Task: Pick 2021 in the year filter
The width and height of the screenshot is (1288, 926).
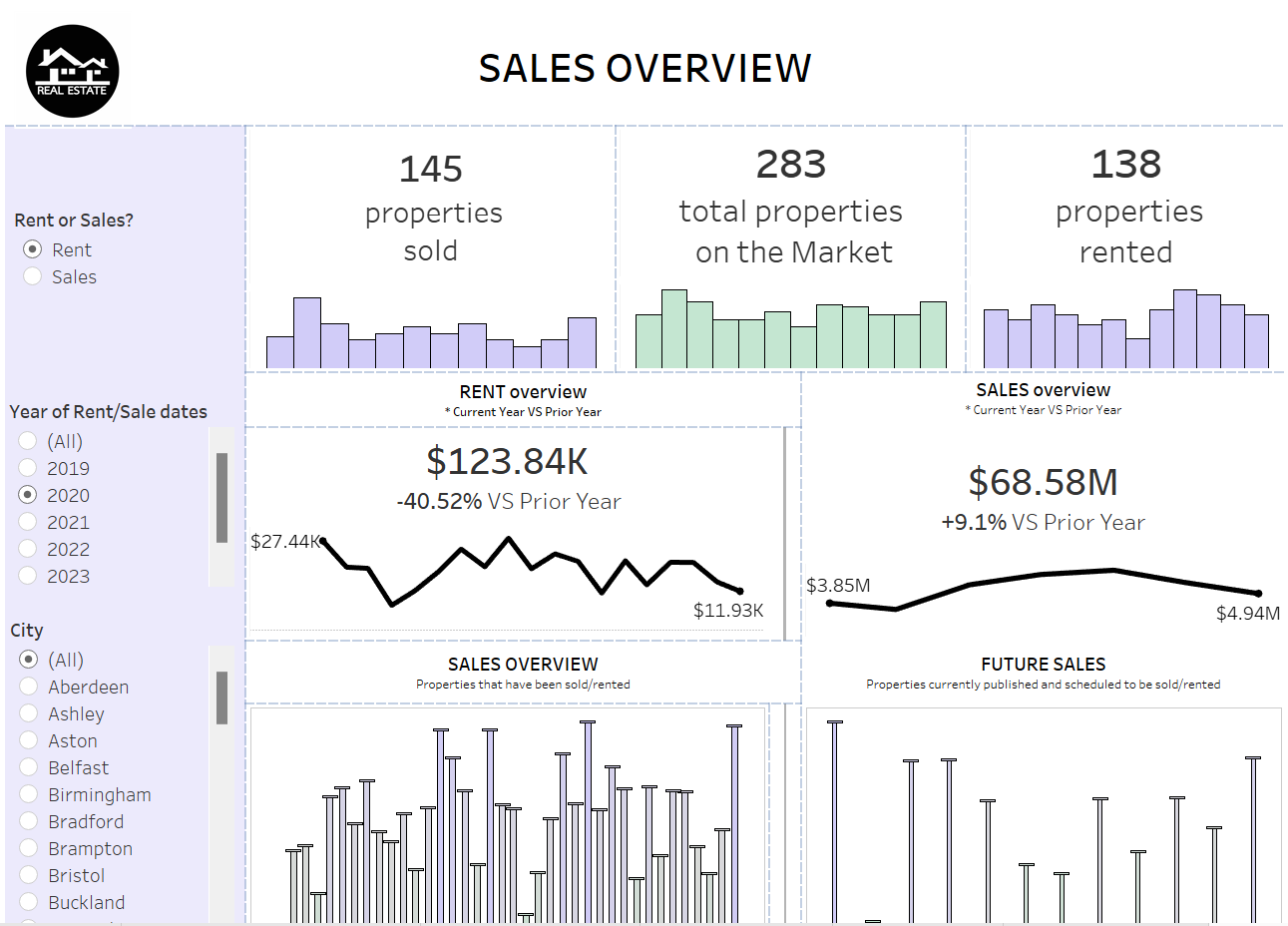Action: (28, 522)
